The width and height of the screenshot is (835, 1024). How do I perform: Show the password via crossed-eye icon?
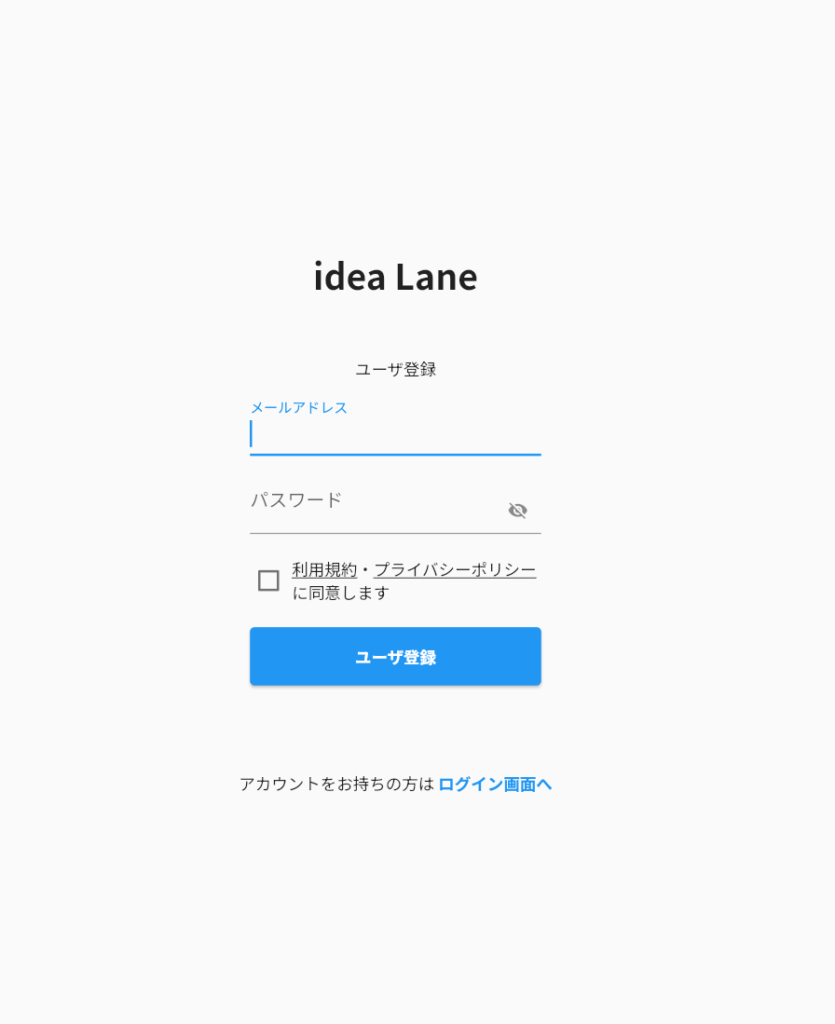click(x=518, y=510)
